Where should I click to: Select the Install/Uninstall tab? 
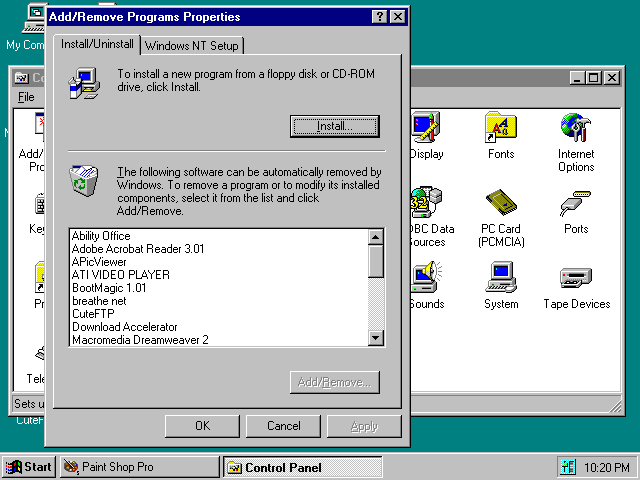(x=97, y=44)
